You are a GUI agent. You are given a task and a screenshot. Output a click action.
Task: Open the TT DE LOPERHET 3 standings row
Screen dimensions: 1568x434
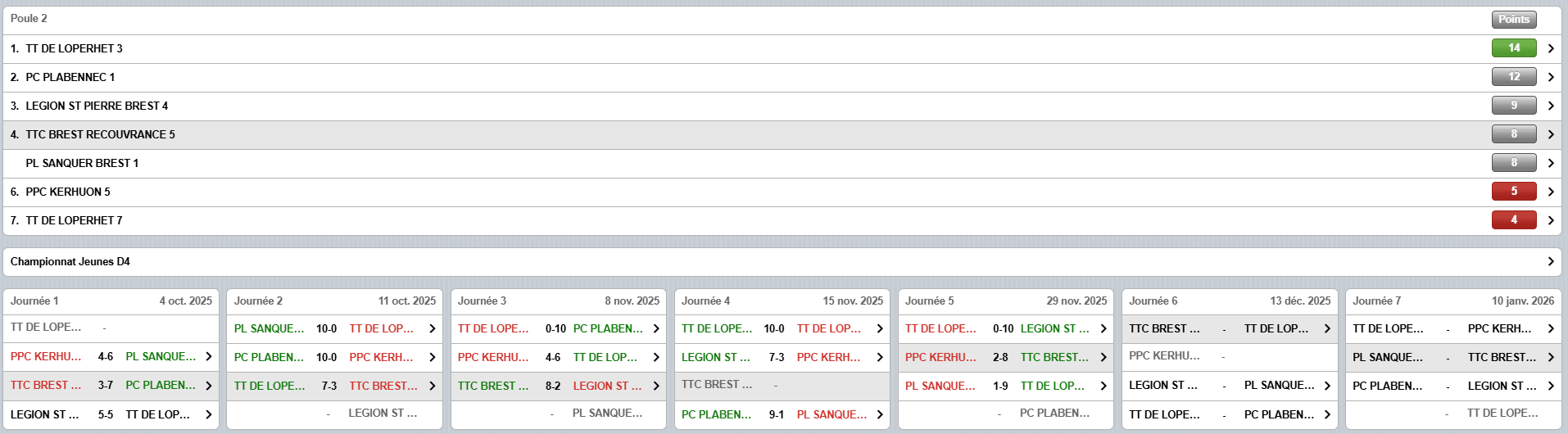pyautogui.click(x=74, y=48)
